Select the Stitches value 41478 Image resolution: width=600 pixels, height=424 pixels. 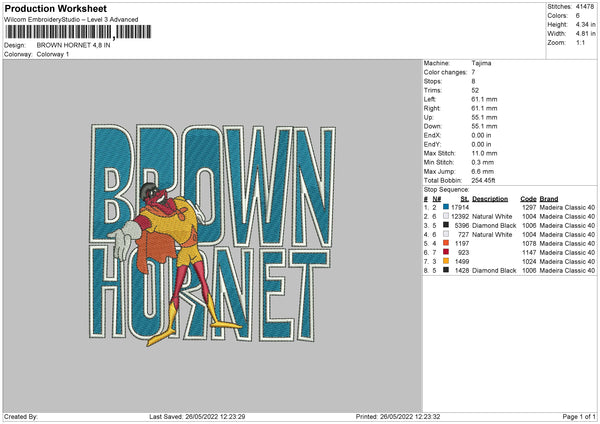[x=585, y=7]
